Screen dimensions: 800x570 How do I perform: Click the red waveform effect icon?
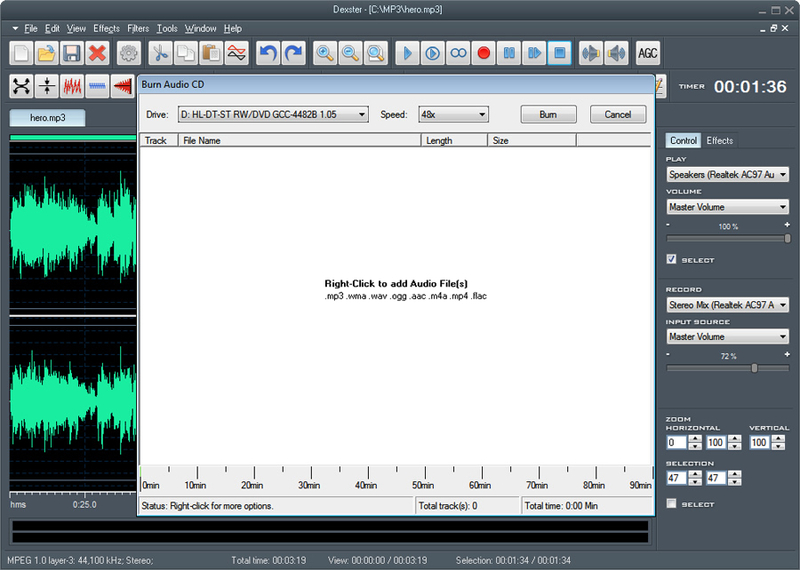tap(72, 86)
